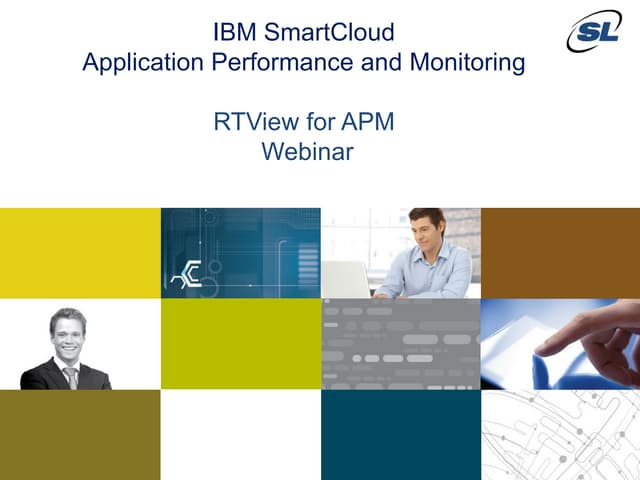This screenshot has height=480, width=640.
Task: Select the solid brown tile
Action: 560,253
